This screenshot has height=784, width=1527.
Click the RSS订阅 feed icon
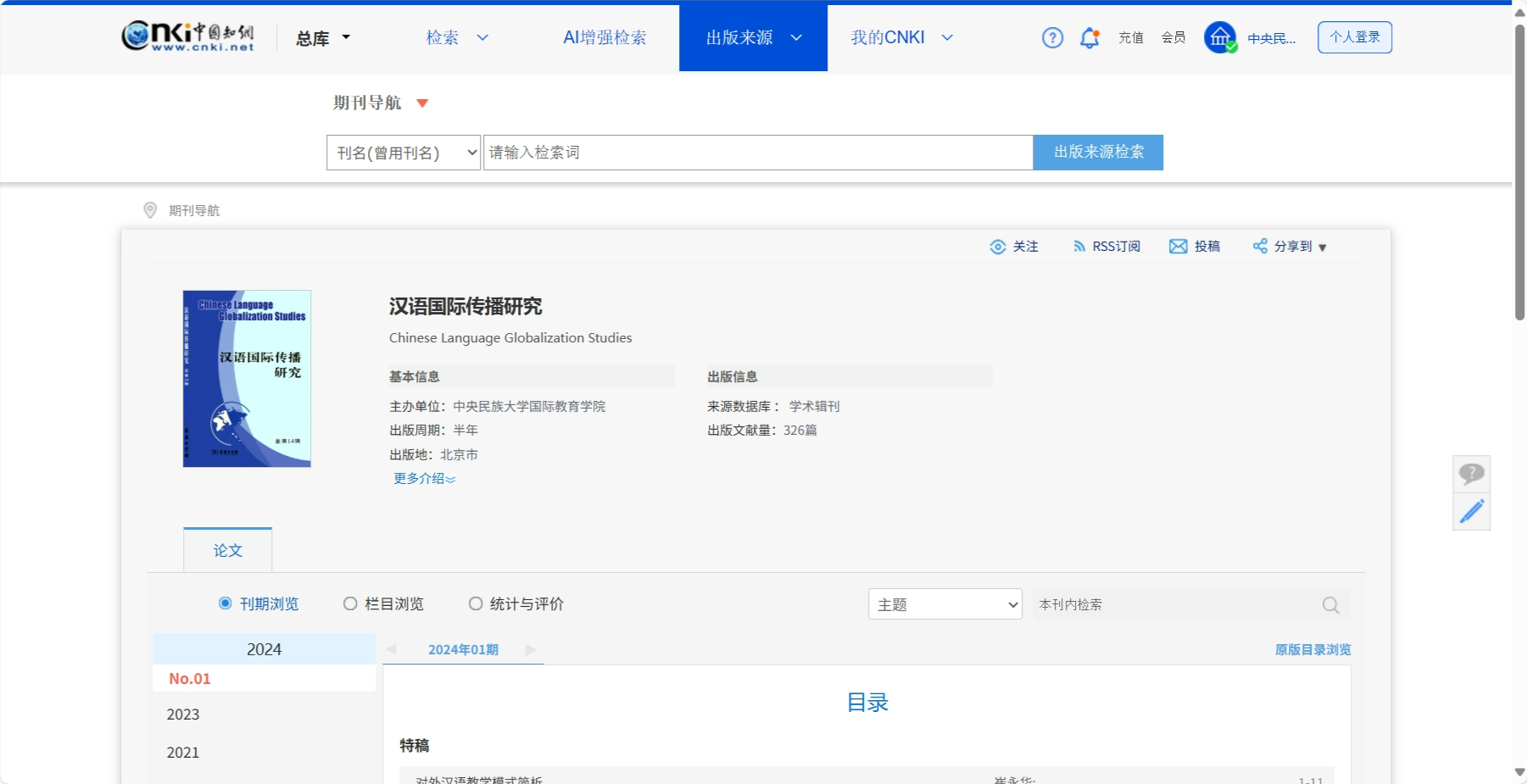coord(1079,247)
